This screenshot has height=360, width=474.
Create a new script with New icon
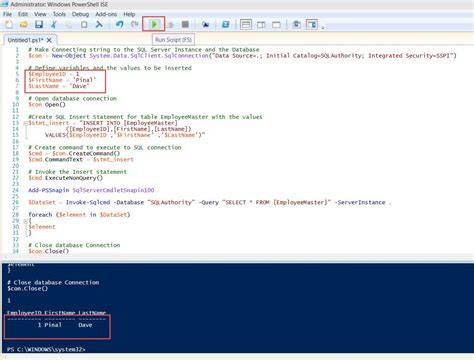pos(9,24)
